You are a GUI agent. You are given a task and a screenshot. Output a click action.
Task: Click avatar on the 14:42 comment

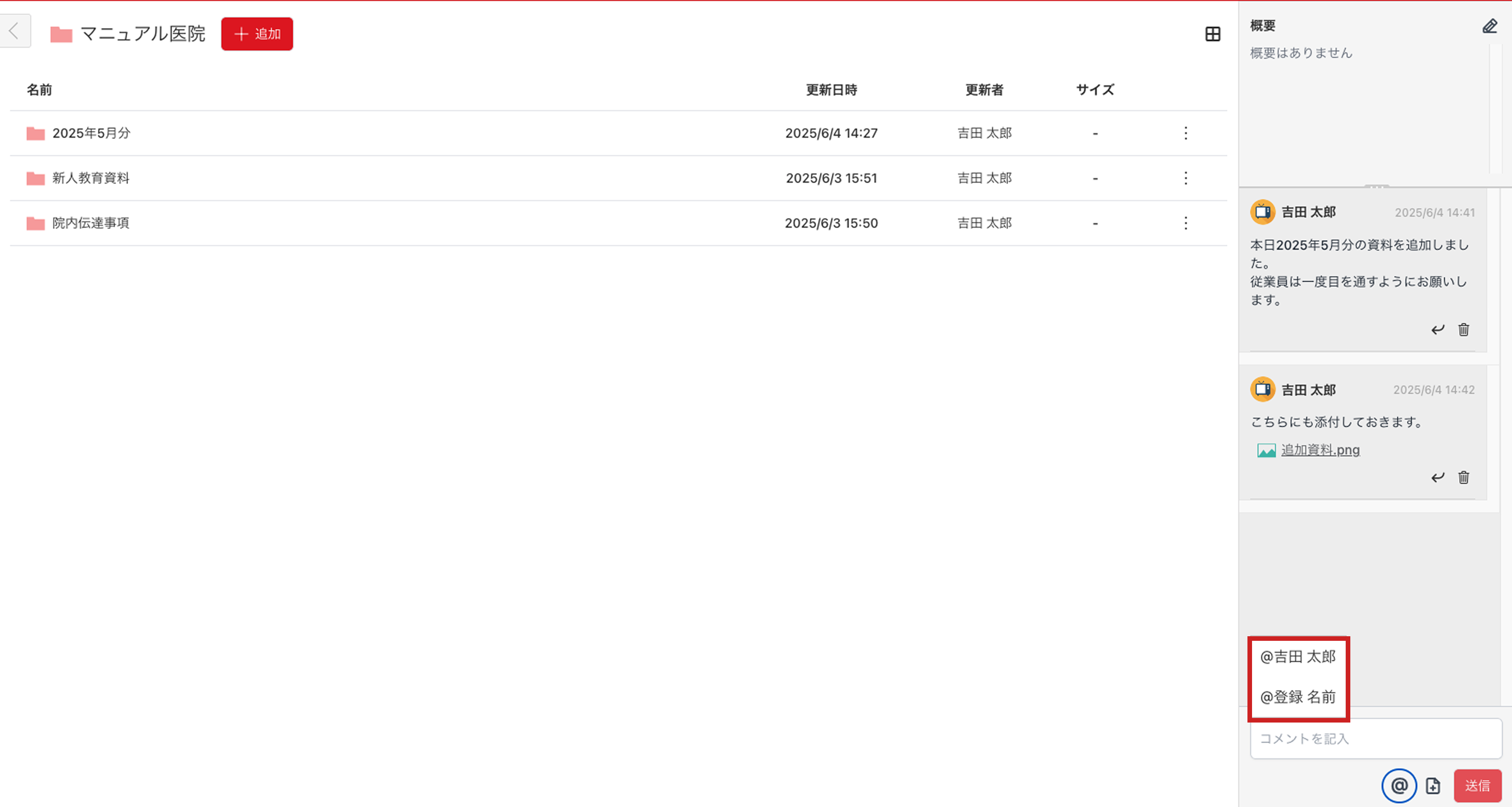pos(1263,389)
